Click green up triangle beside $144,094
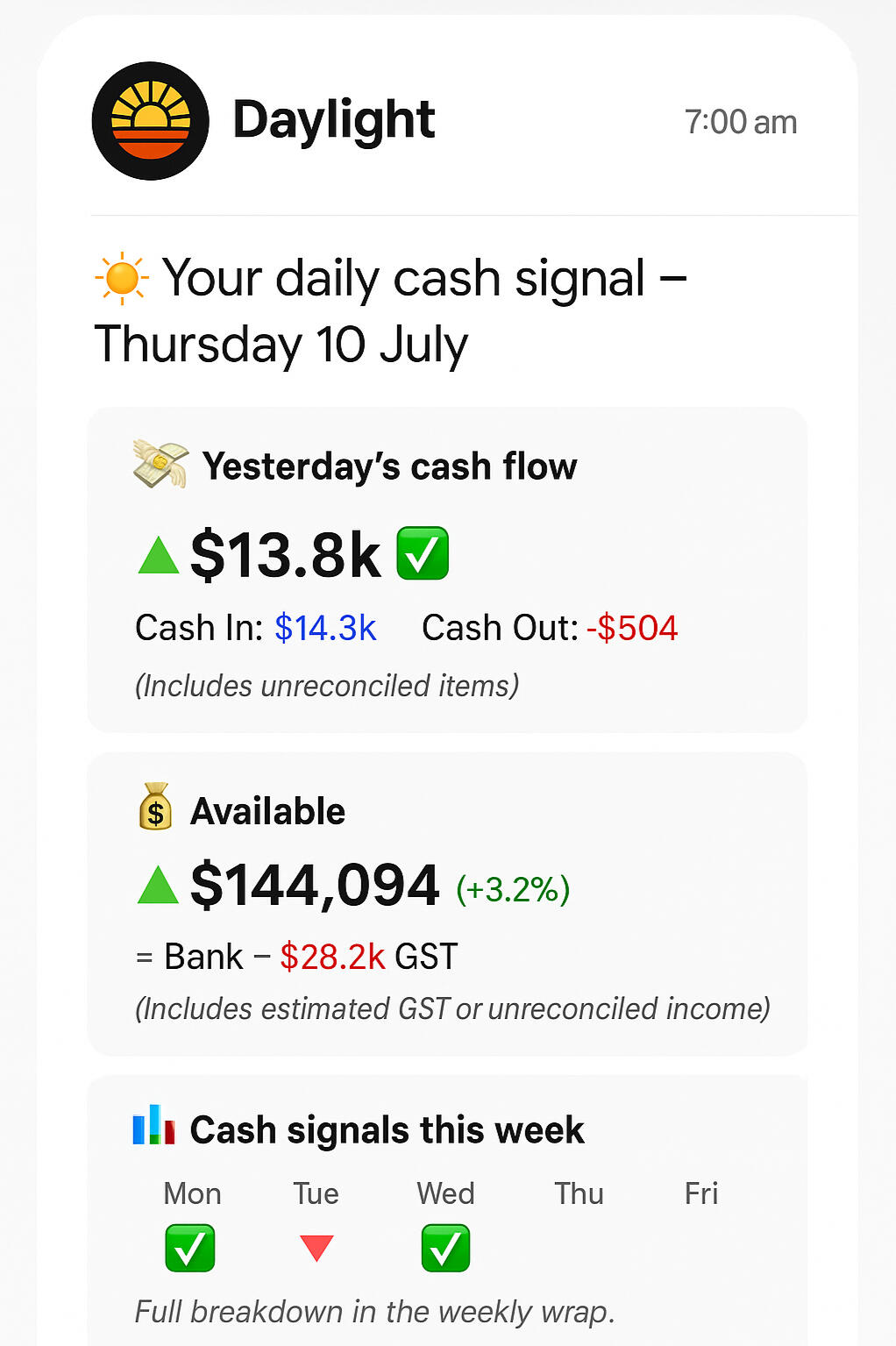This screenshot has width=896, height=1346. click(159, 886)
